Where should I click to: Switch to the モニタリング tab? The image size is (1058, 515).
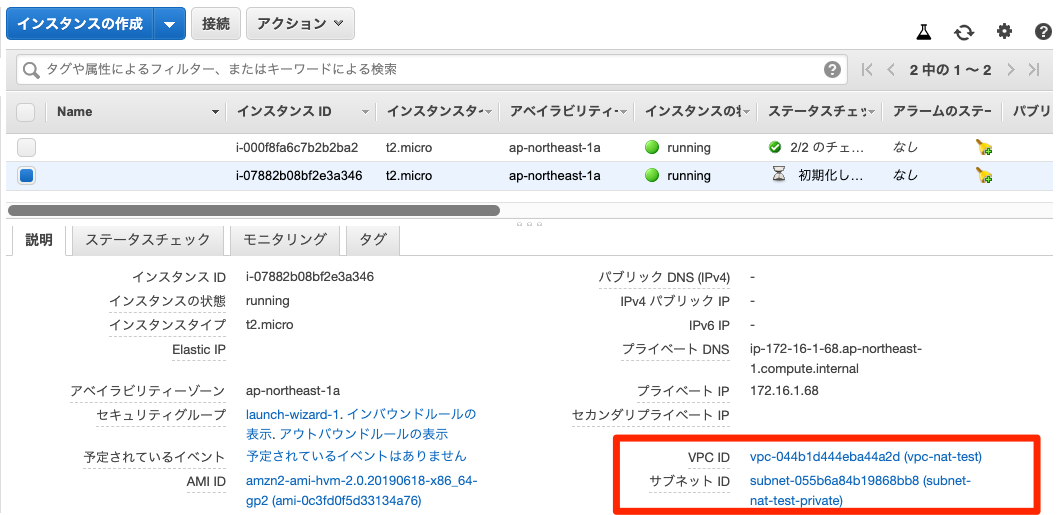tap(285, 240)
